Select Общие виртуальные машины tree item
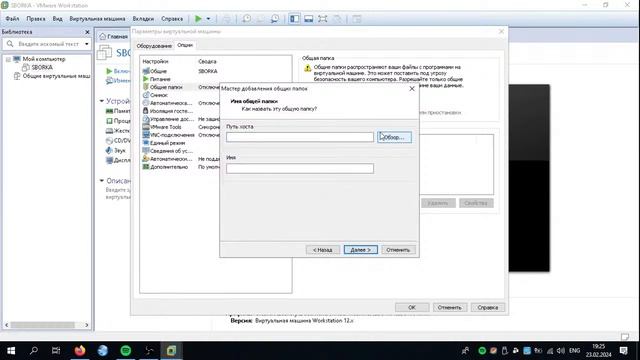The height and width of the screenshot is (360, 640). [x=56, y=76]
